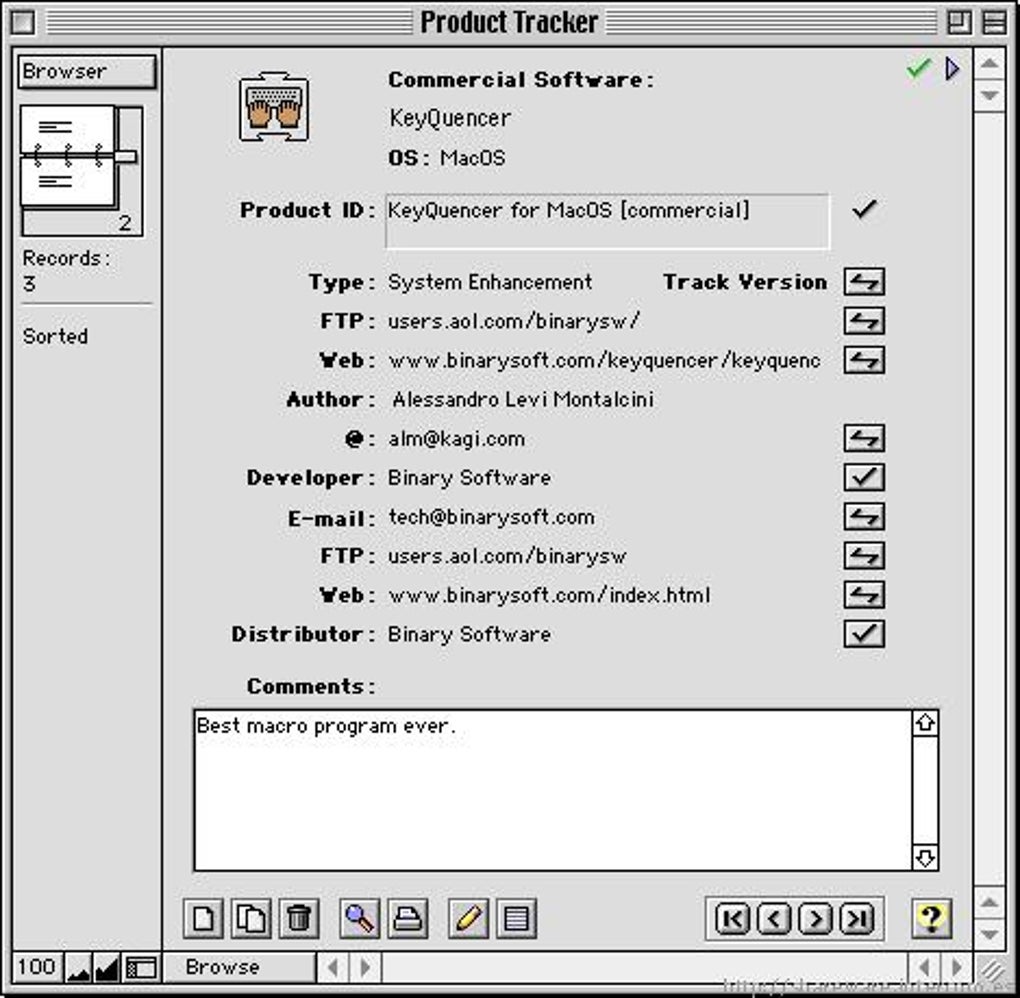Click the Type System Enhancement value
The height and width of the screenshot is (998, 1020).
490,282
